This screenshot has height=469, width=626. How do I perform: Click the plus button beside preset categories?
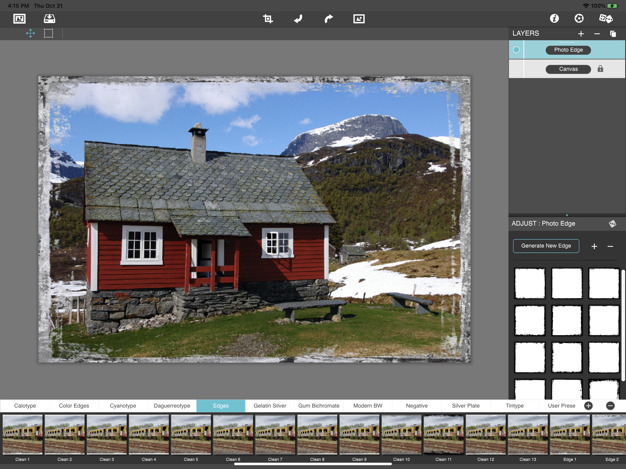click(x=588, y=406)
